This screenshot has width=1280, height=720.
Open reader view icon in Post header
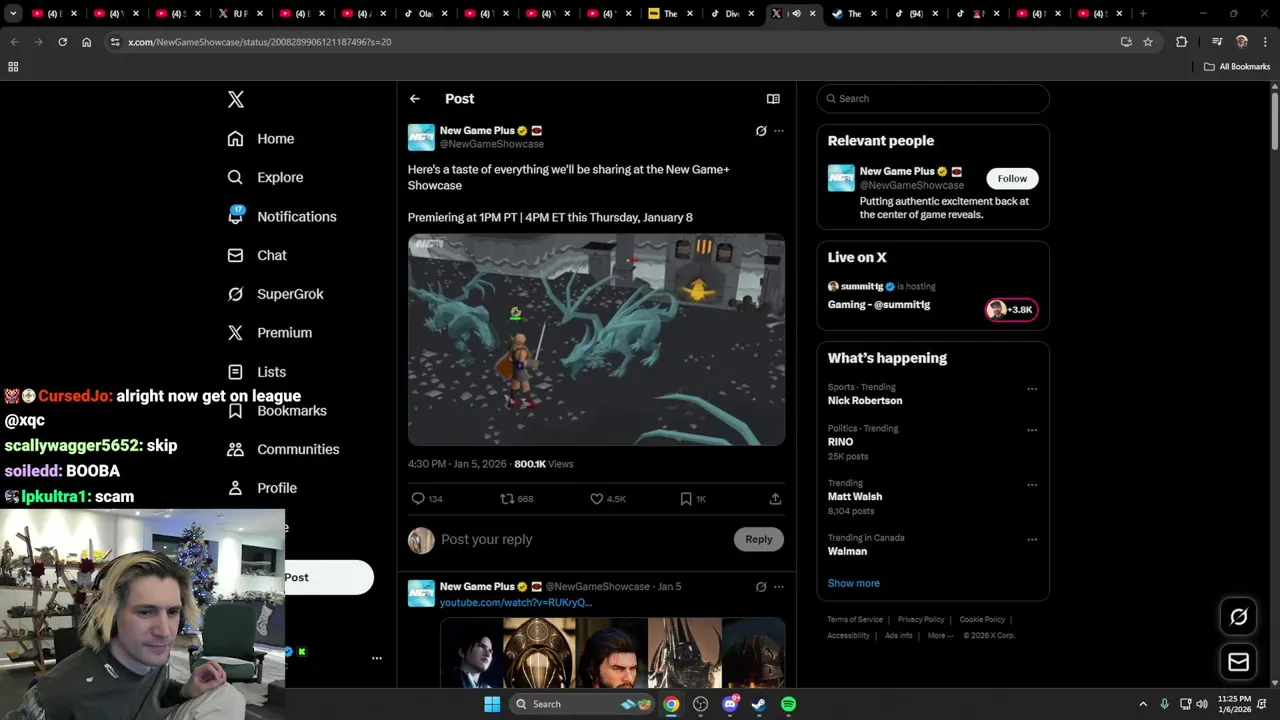click(773, 99)
